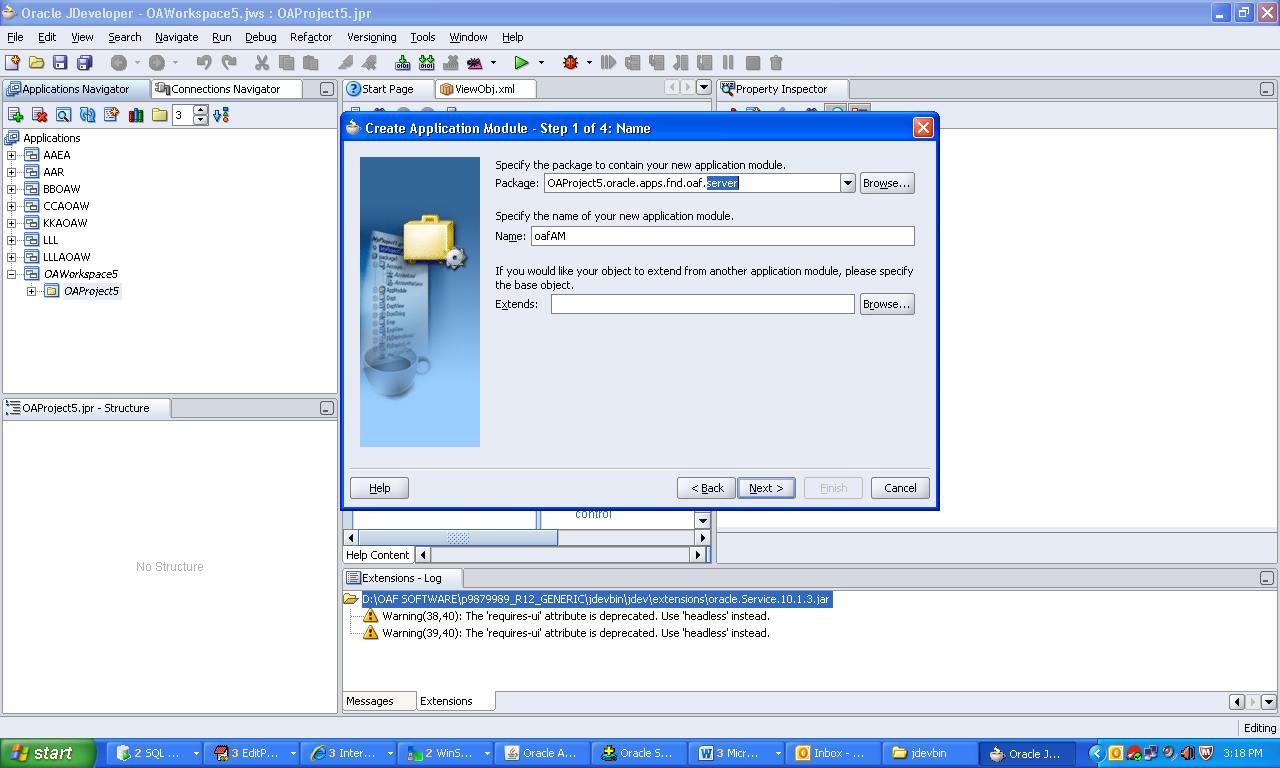Click the Debug bug icon
Viewport: 1280px width, 768px height.
click(570, 62)
